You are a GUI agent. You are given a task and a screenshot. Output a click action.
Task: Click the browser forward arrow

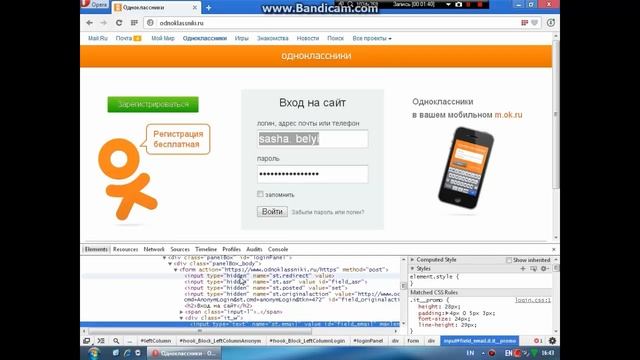point(104,23)
